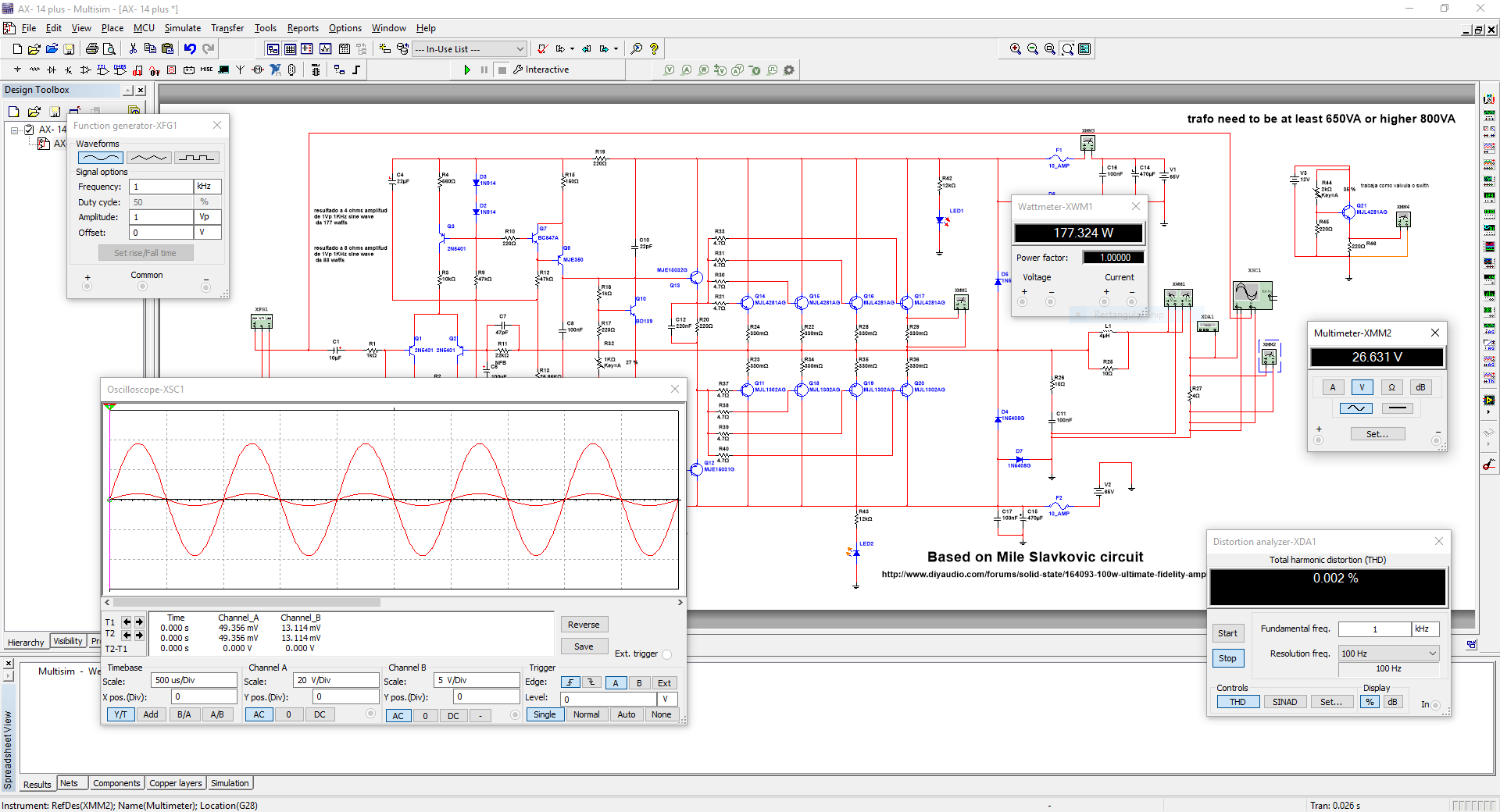Switch the multimeter to dB mode
Viewport: 1500px width, 812px height.
pyautogui.click(x=1420, y=387)
